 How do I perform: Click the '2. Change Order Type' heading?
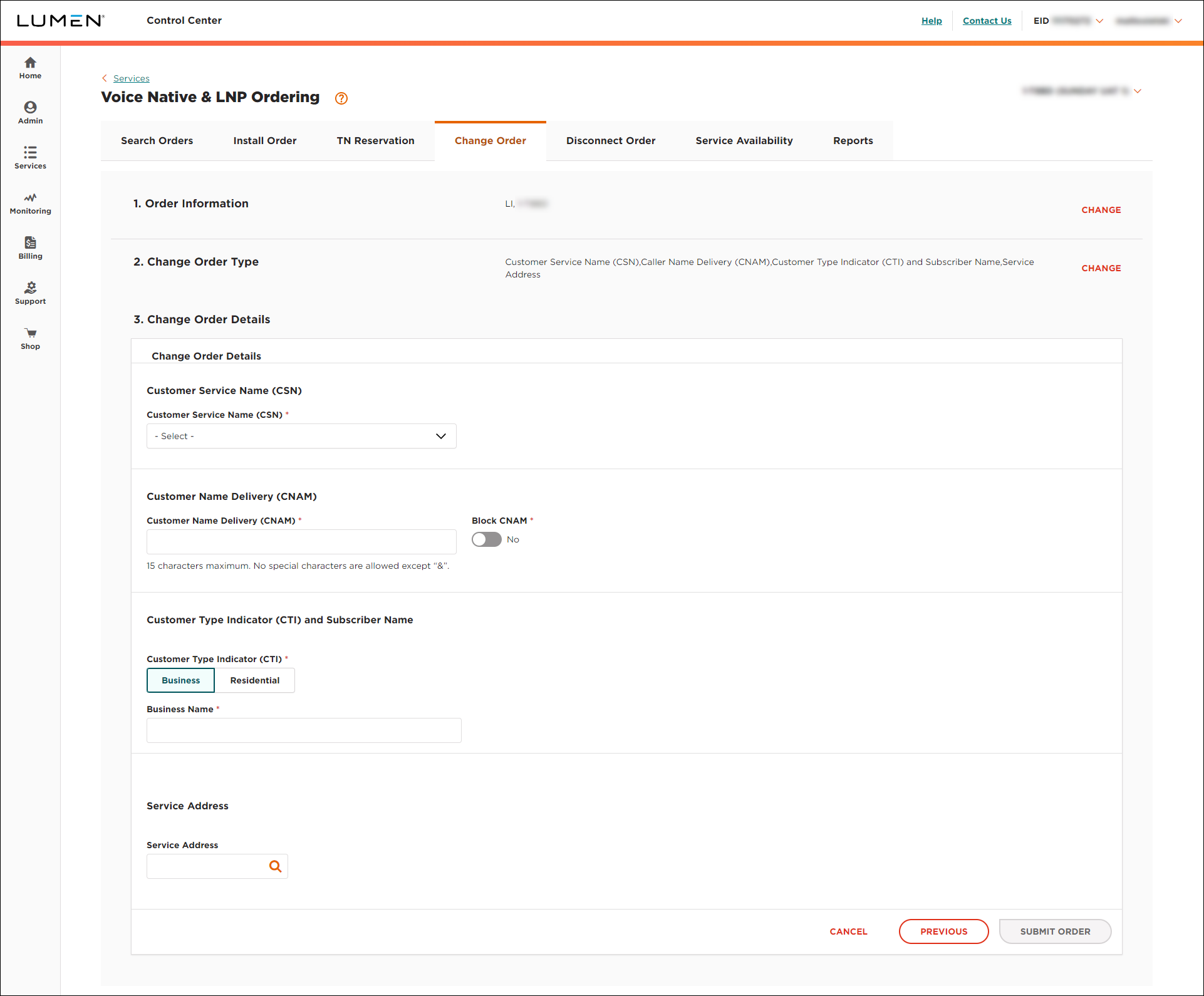[196, 262]
